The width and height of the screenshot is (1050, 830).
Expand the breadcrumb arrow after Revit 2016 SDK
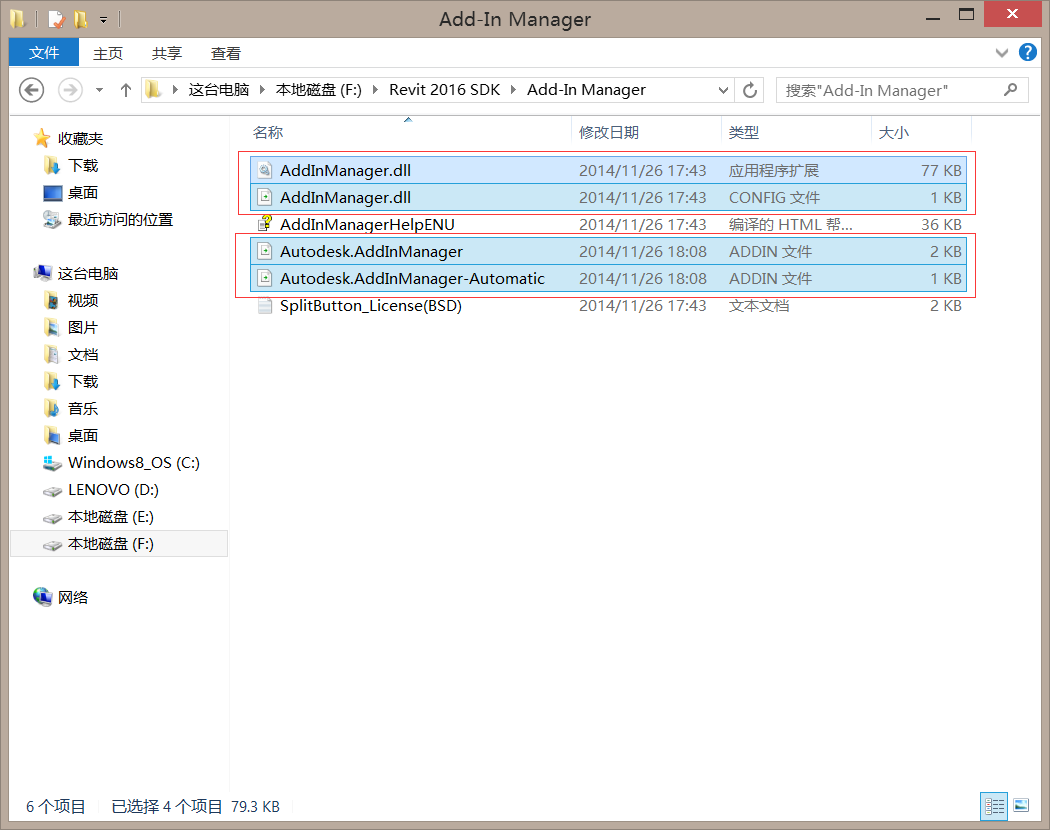(513, 90)
